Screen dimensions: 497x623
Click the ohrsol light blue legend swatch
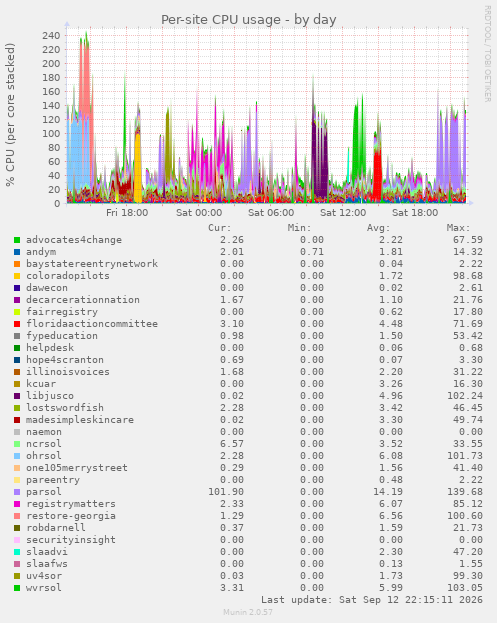(x=17, y=456)
